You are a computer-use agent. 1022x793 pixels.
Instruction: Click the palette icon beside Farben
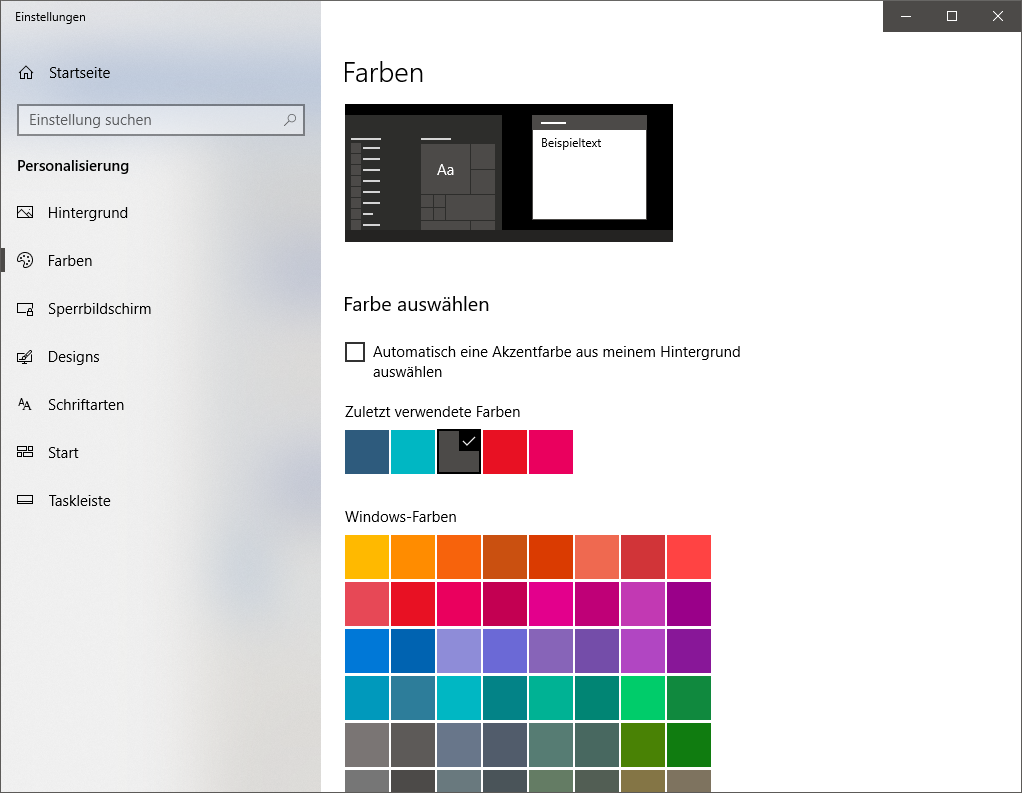point(25,261)
